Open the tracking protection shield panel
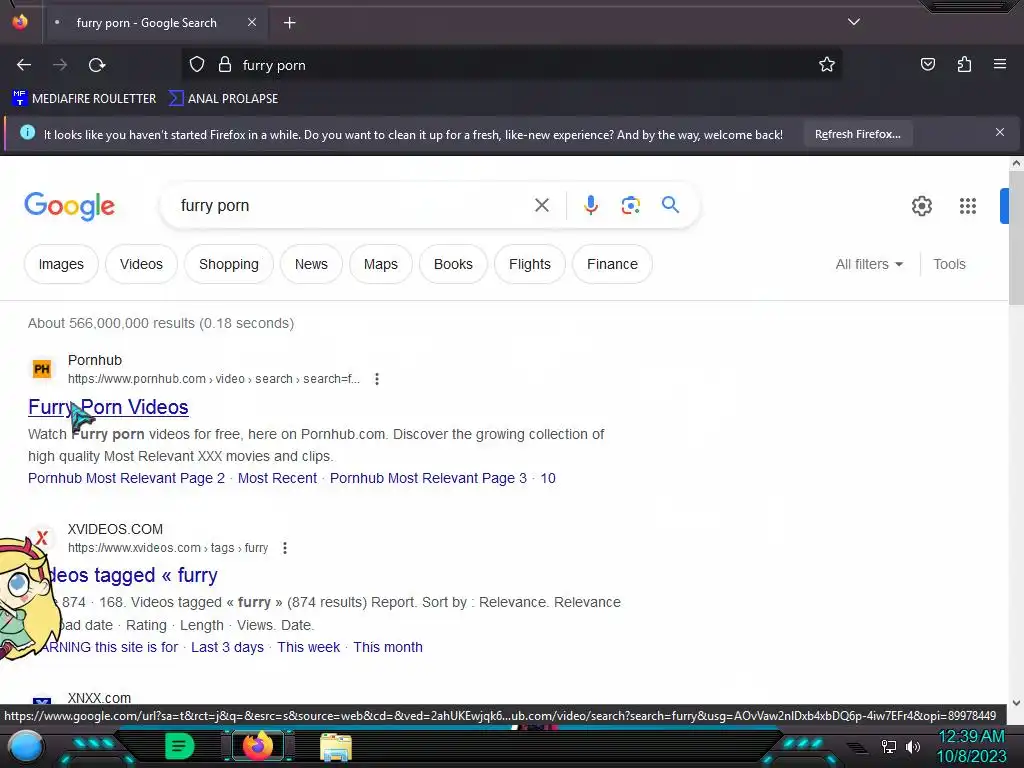 pyautogui.click(x=197, y=65)
